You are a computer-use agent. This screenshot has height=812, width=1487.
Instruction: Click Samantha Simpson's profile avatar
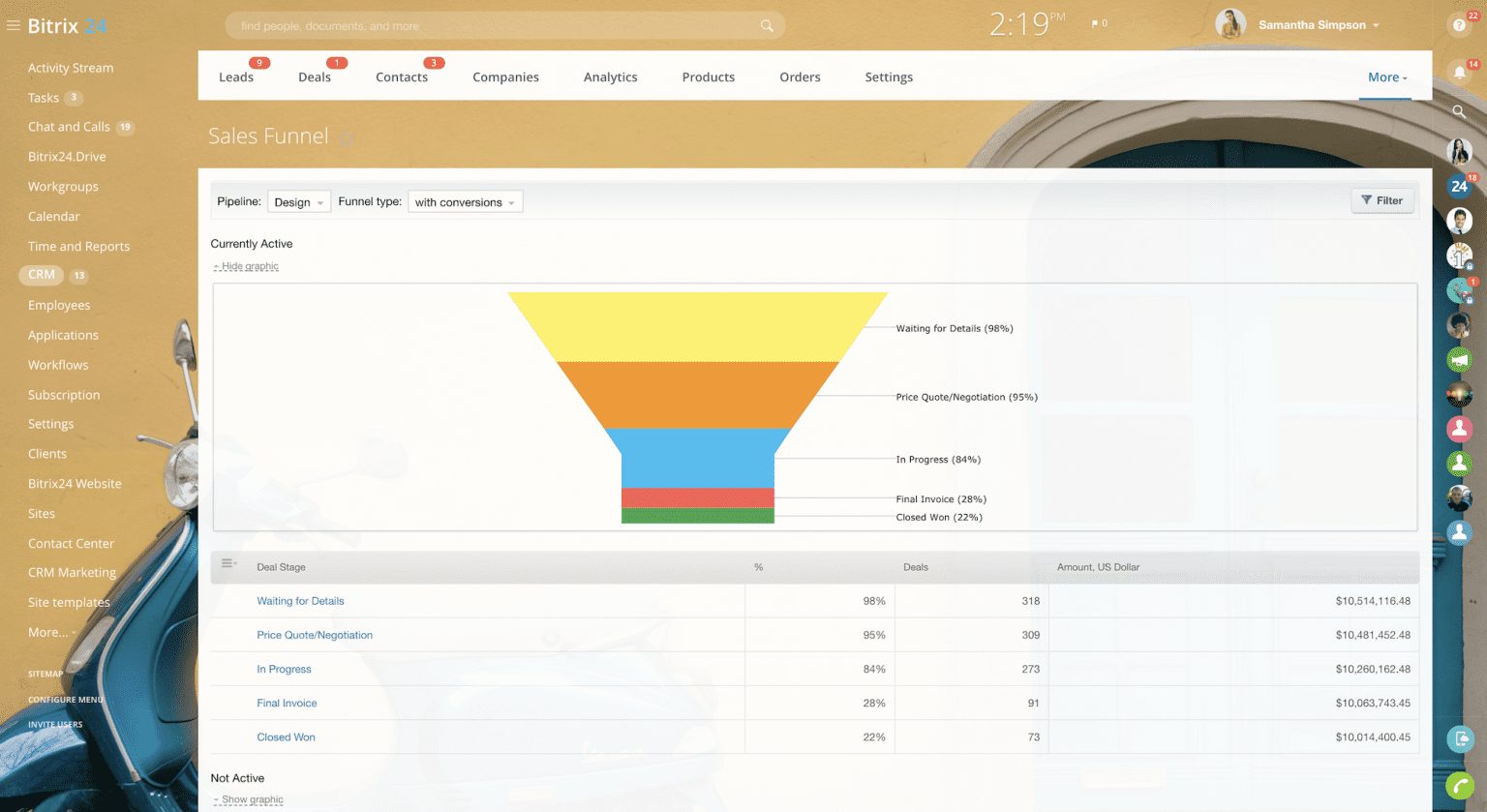1230,23
